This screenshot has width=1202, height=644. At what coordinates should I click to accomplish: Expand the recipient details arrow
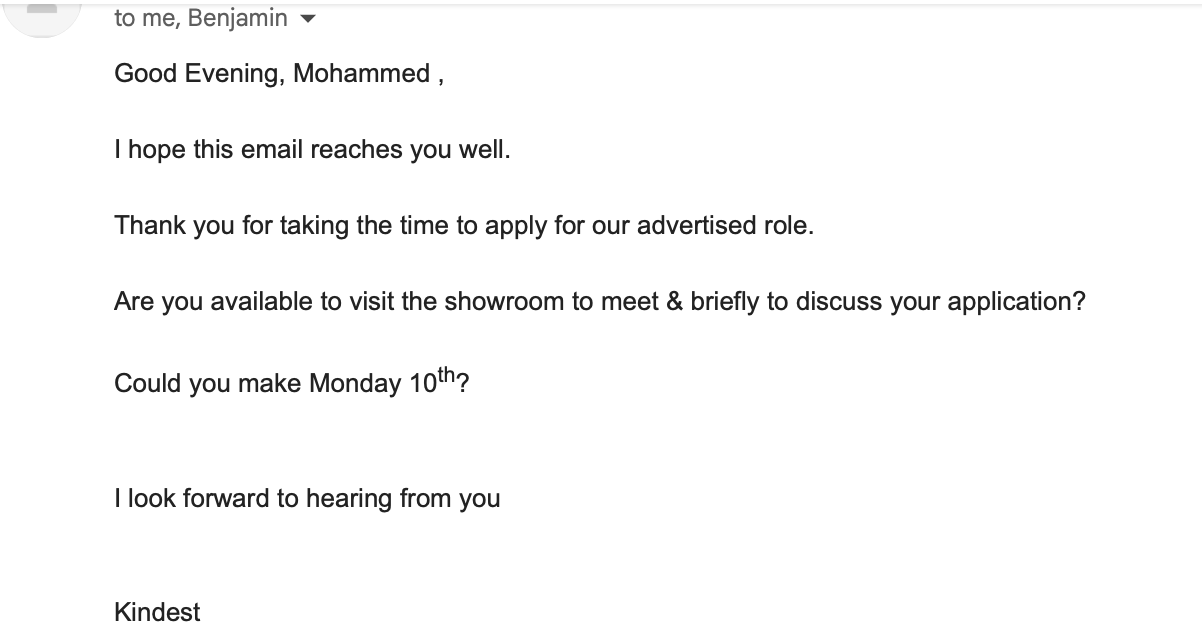(308, 19)
